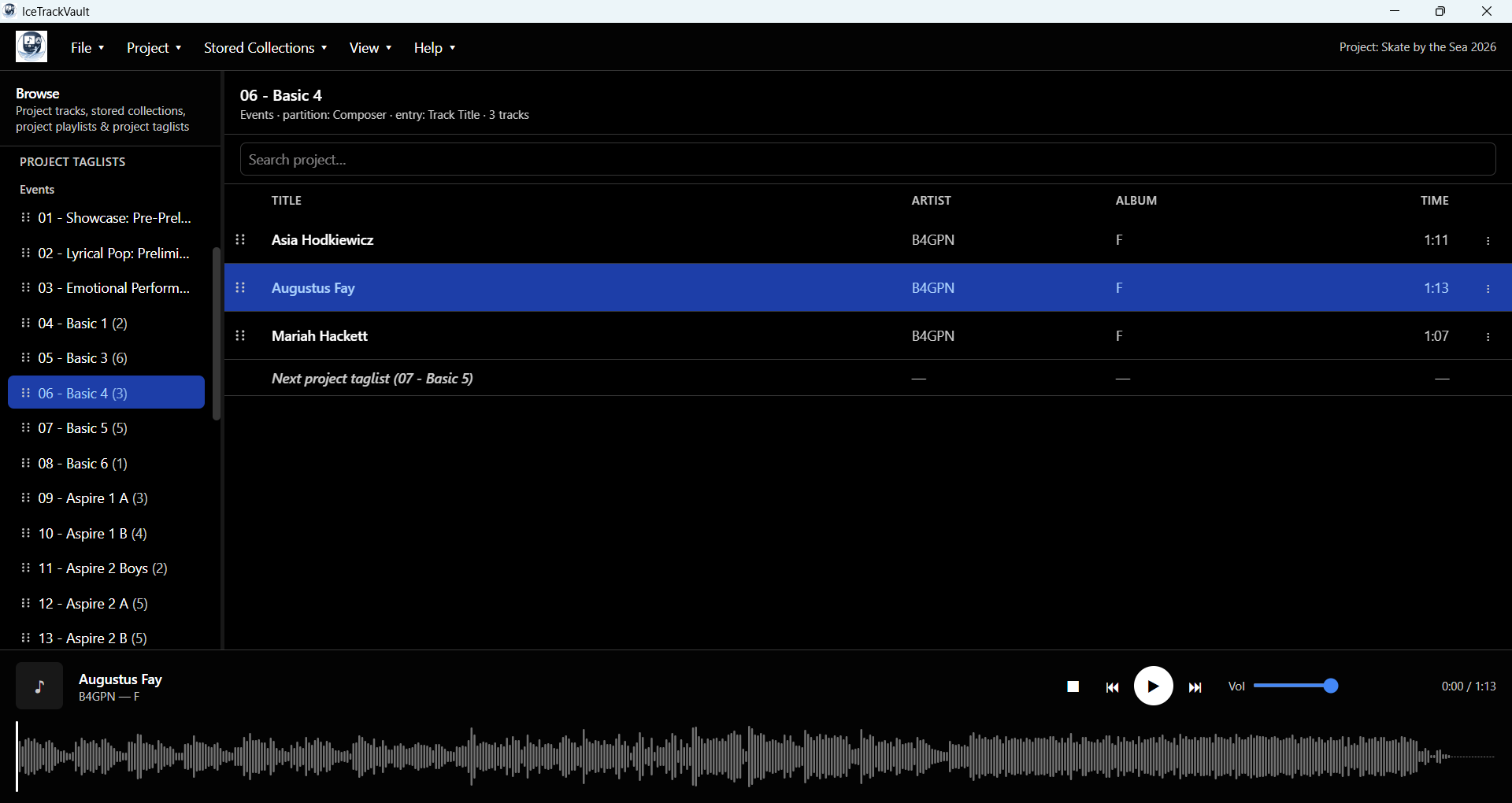Select taglist 05 - Basic 3 (6)

tap(106, 358)
